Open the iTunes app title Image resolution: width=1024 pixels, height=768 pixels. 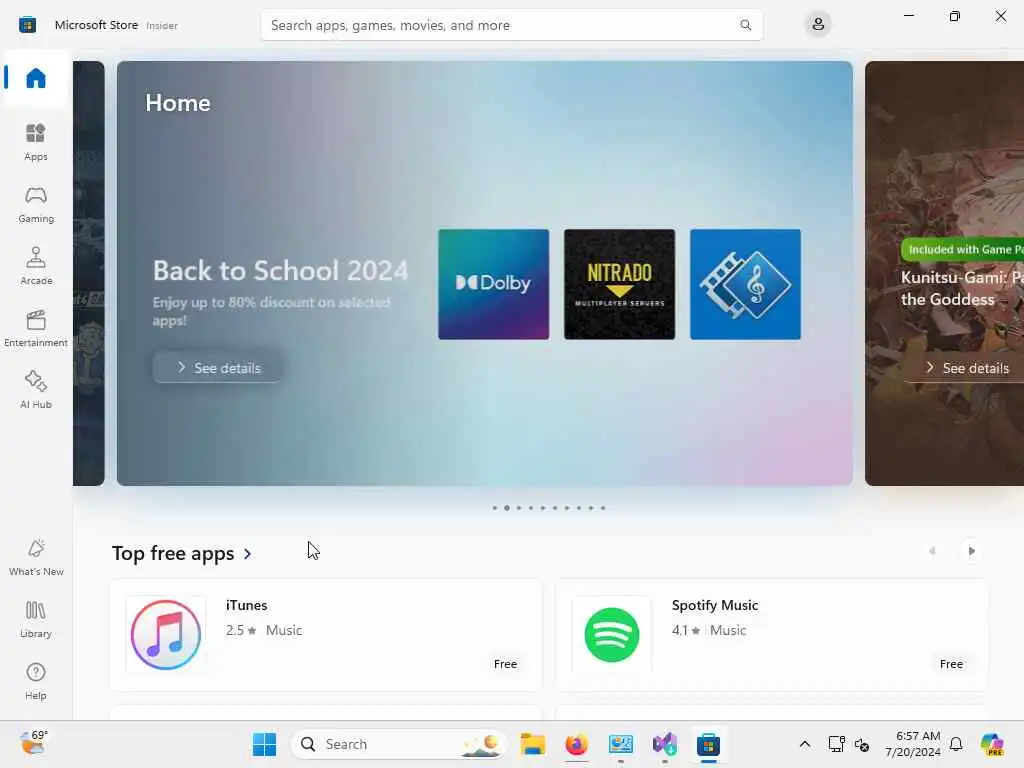[246, 605]
